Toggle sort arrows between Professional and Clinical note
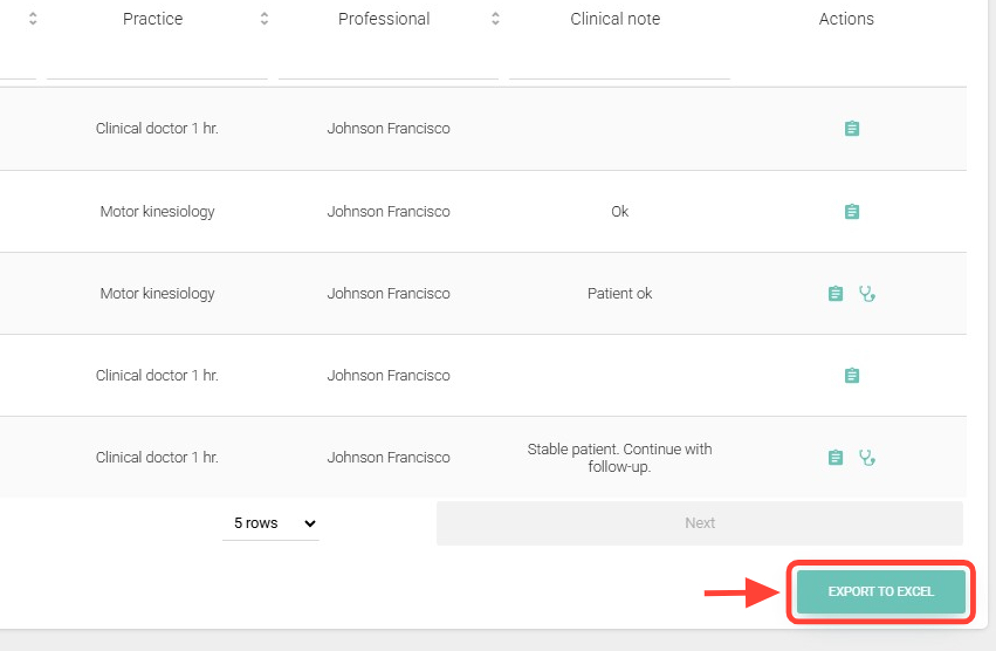Image resolution: width=996 pixels, height=651 pixels. 495,19
